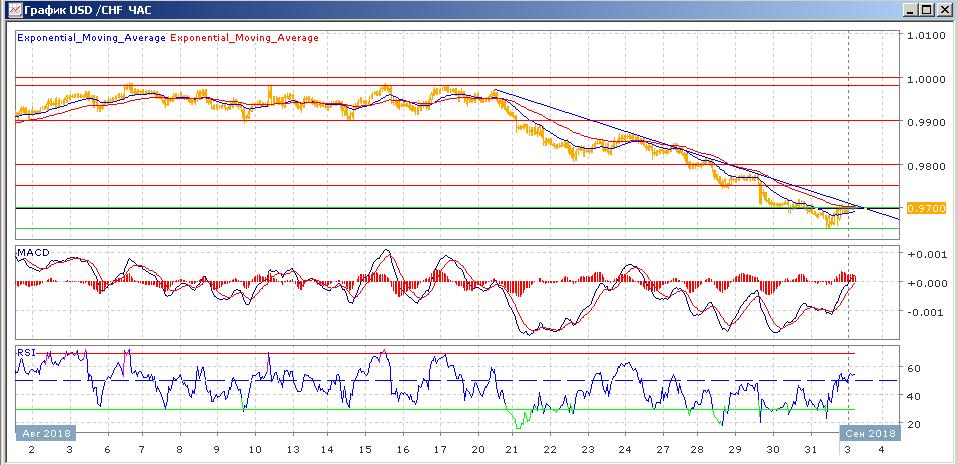Click the Сен 2018 month marker
Screen dimensions: 958x465
(872, 433)
